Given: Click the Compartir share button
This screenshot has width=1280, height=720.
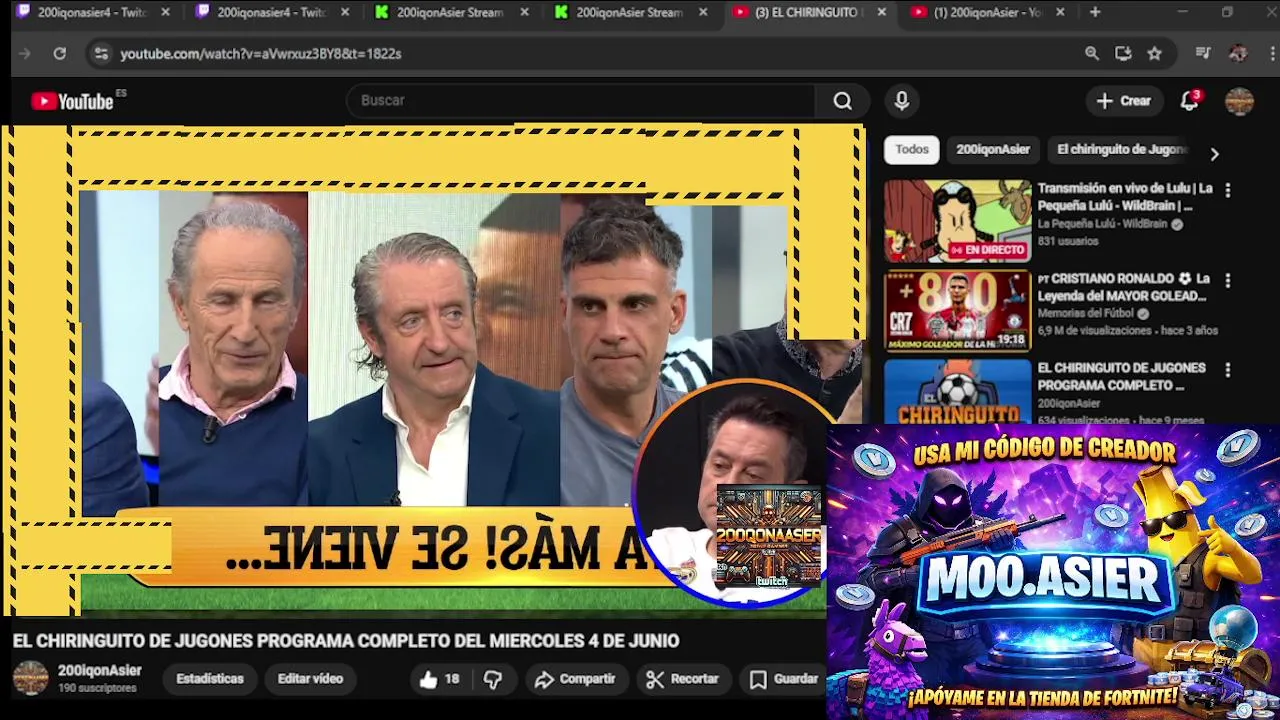Looking at the screenshot, I should click(575, 679).
